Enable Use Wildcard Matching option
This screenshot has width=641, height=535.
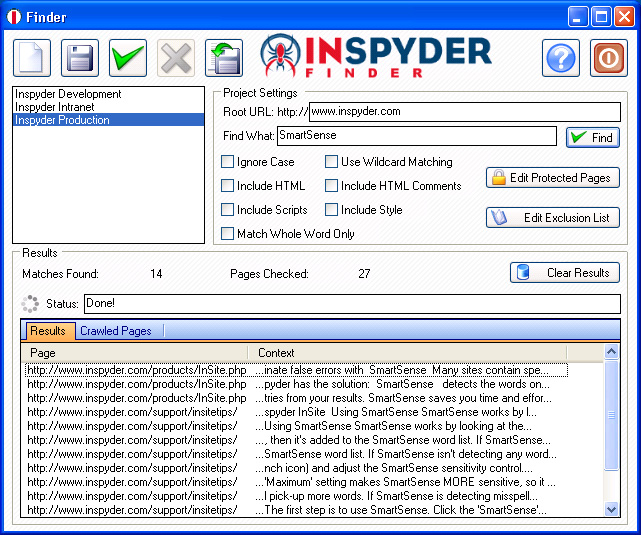[x=331, y=161]
